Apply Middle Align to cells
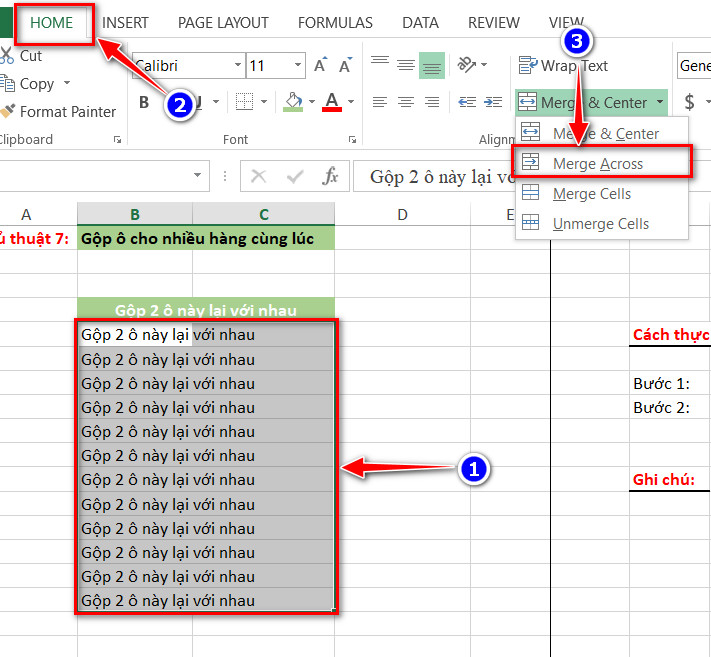This screenshot has width=711, height=657. [406, 65]
